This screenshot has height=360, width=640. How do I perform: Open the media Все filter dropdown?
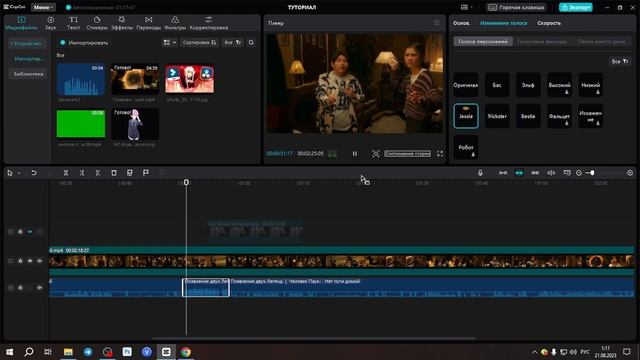pos(233,42)
